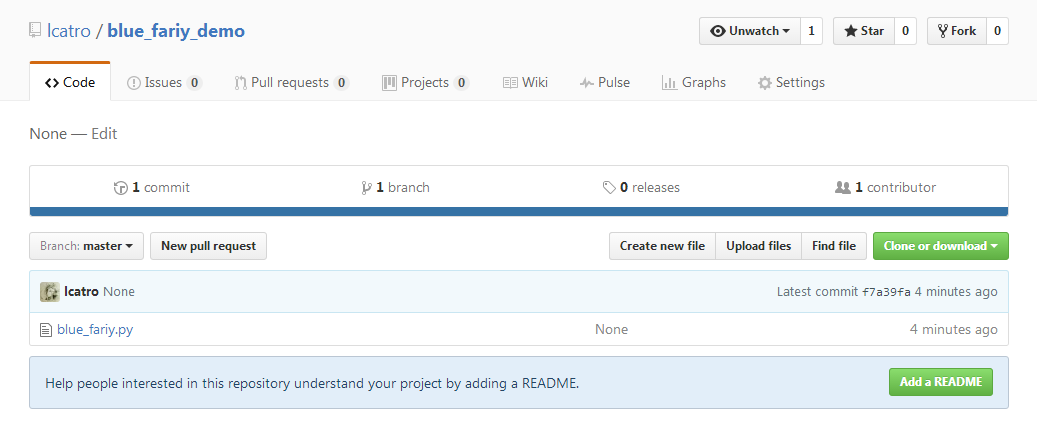Click the commit history clock icon

[x=120, y=188]
